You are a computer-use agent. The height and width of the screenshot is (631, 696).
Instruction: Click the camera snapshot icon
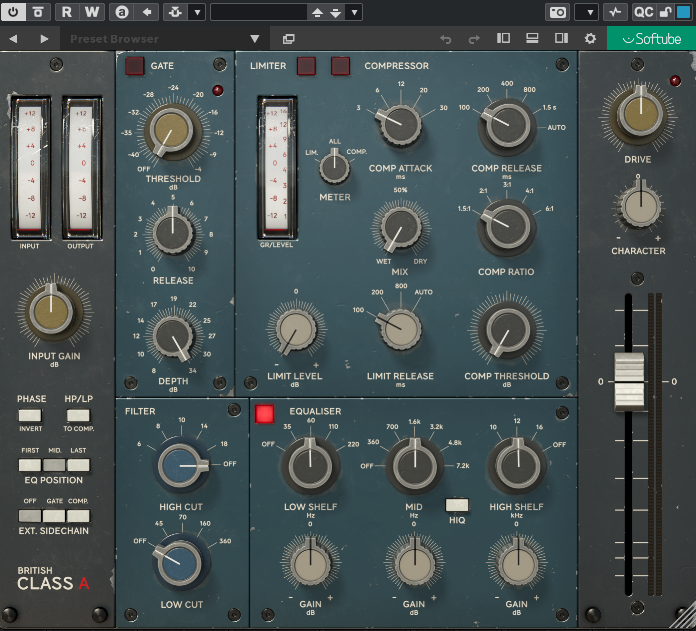click(x=558, y=12)
